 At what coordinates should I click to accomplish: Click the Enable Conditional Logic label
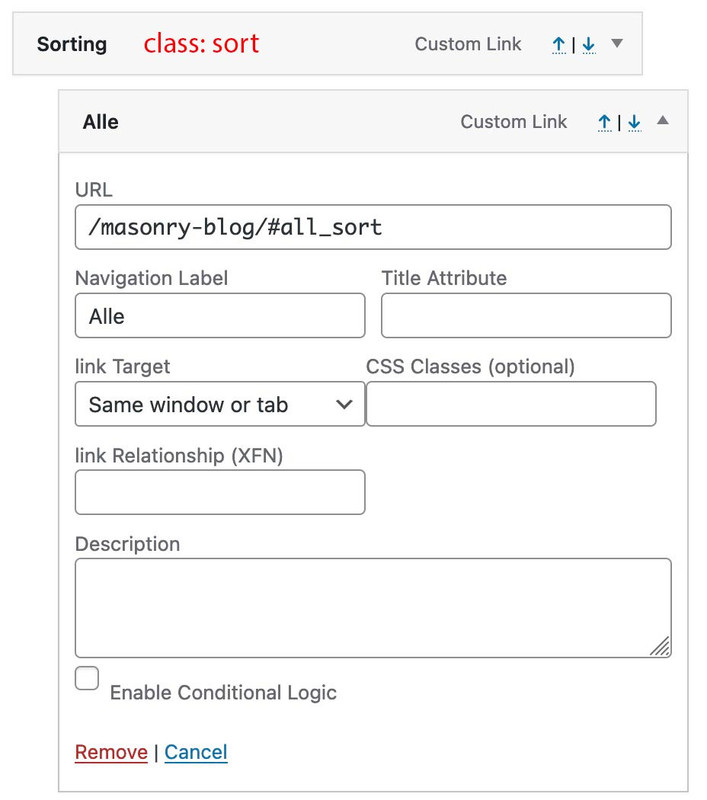click(x=223, y=693)
